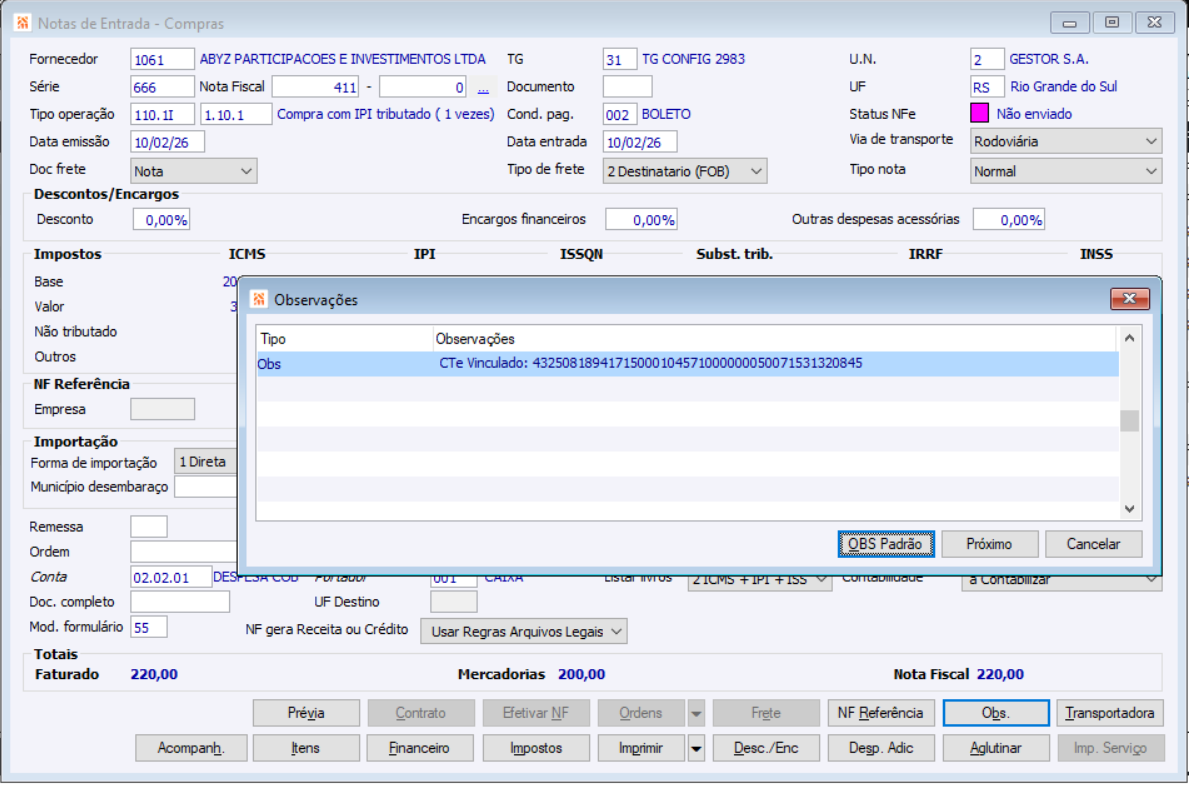Viewport: 1189px width, 786px height.
Task: Click the Série field
Action: tap(162, 87)
